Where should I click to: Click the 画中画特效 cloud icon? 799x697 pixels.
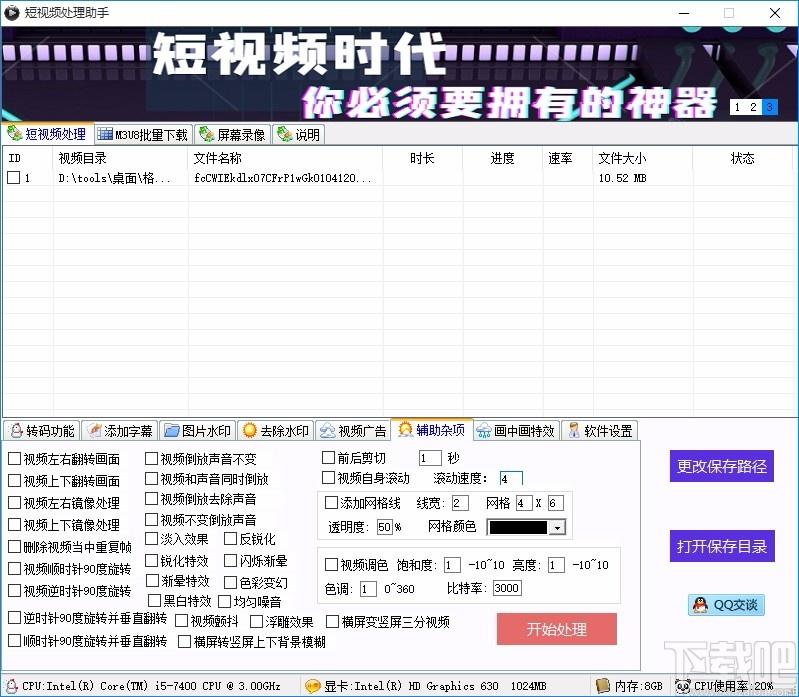(484, 431)
